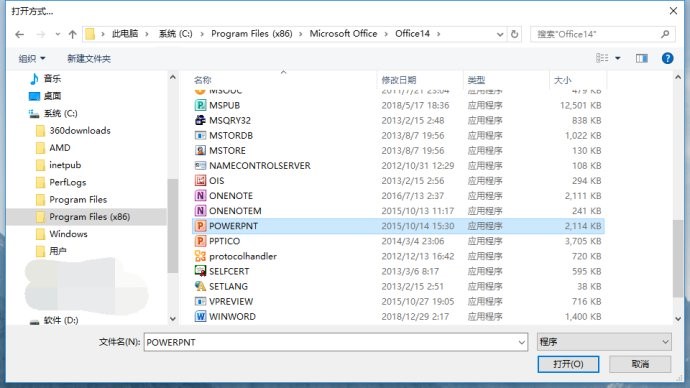Sort by 类型 column header
690x388 pixels.
[x=476, y=80]
